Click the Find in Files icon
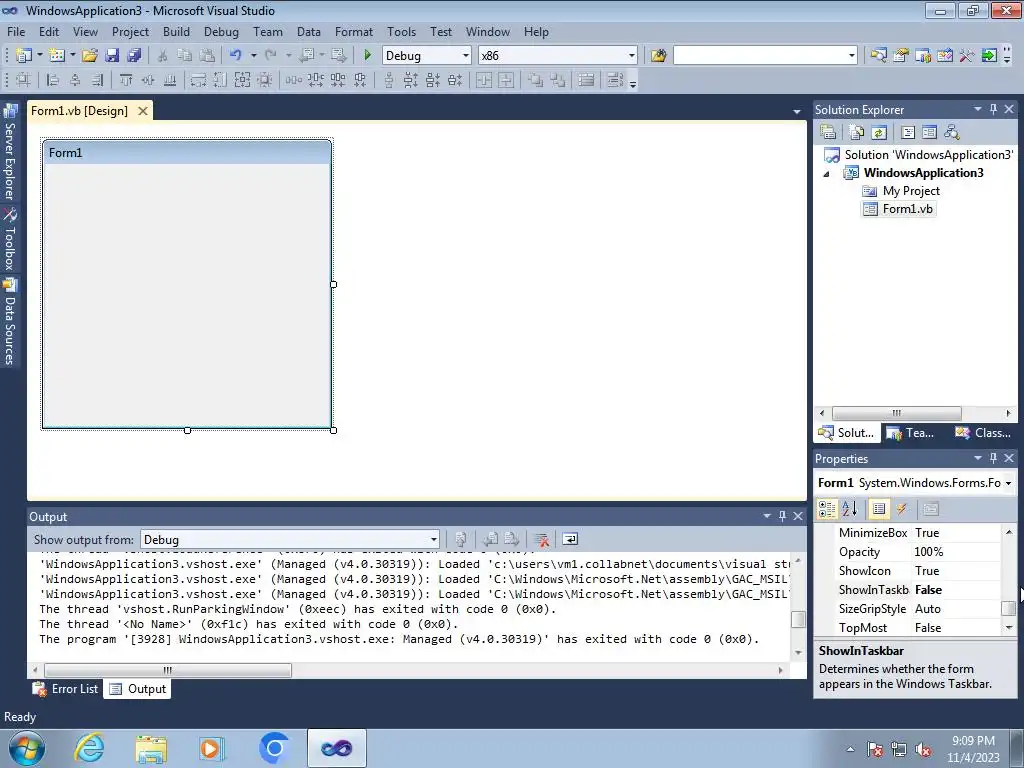 [658, 56]
